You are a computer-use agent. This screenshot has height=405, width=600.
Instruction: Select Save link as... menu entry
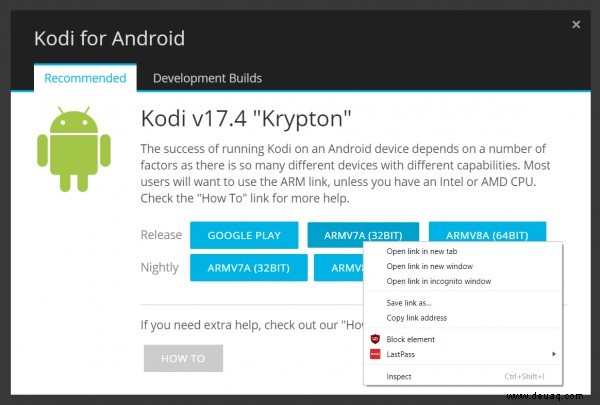point(463,303)
